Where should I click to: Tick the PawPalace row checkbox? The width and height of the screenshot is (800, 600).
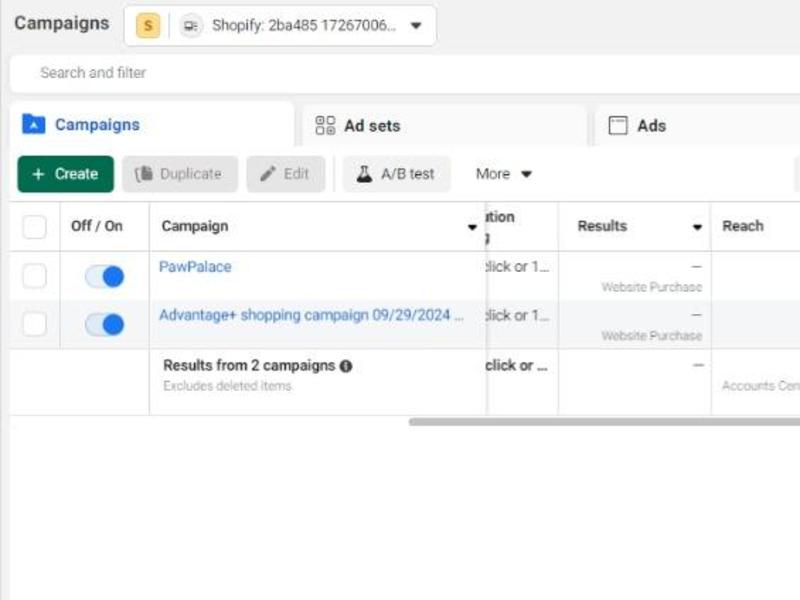pyautogui.click(x=35, y=276)
